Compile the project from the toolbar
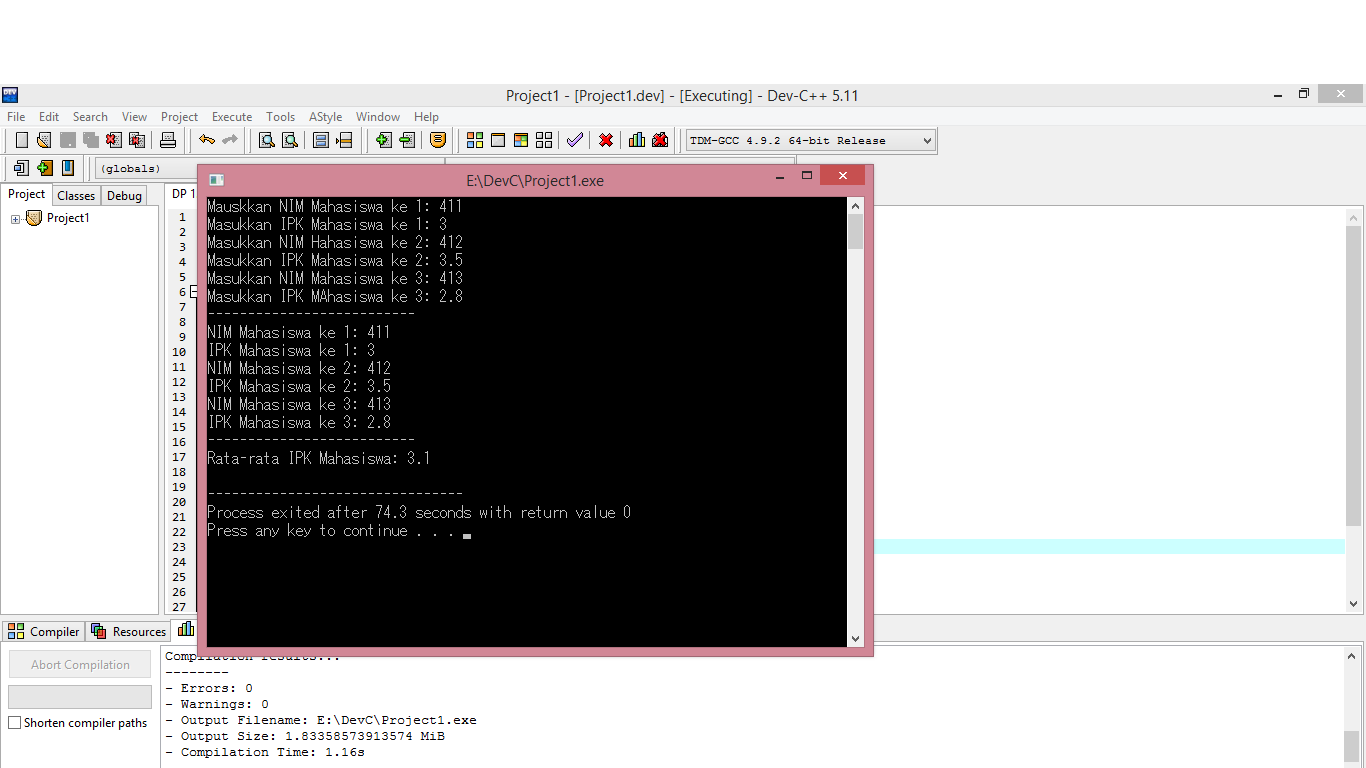Image resolution: width=1366 pixels, height=768 pixels. click(475, 140)
